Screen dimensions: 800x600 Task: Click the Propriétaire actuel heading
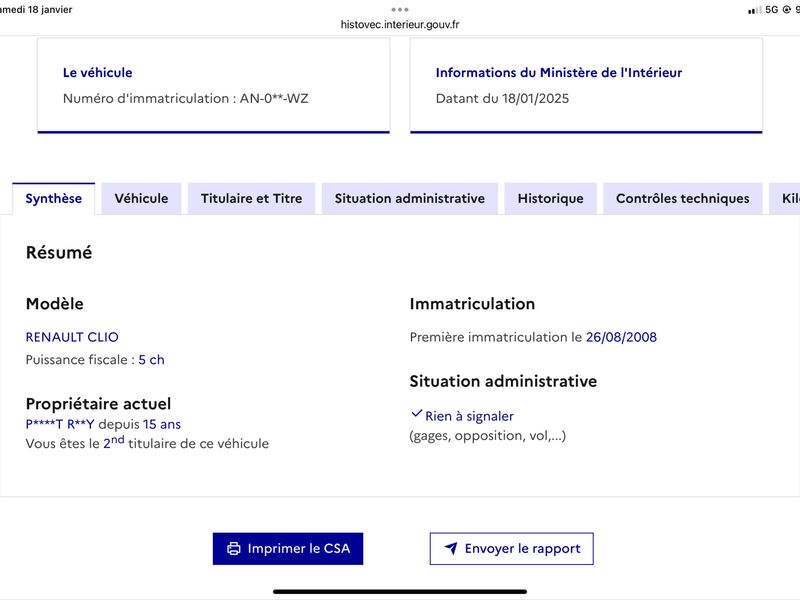click(98, 404)
